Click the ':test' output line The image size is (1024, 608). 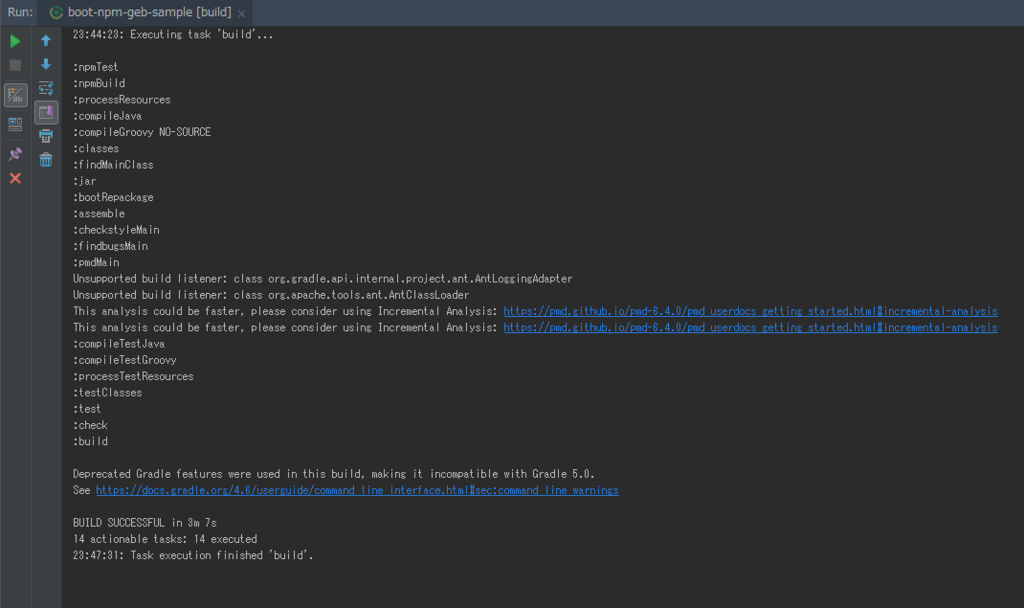(87, 409)
